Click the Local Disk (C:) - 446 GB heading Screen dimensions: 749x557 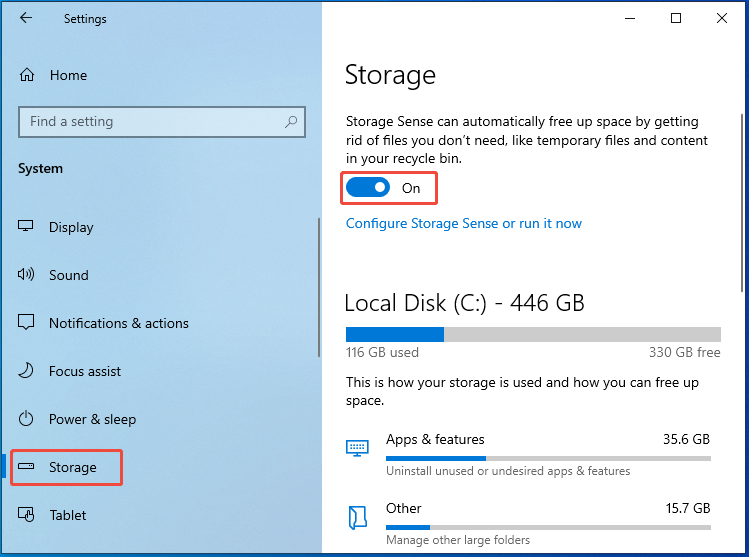coord(464,303)
